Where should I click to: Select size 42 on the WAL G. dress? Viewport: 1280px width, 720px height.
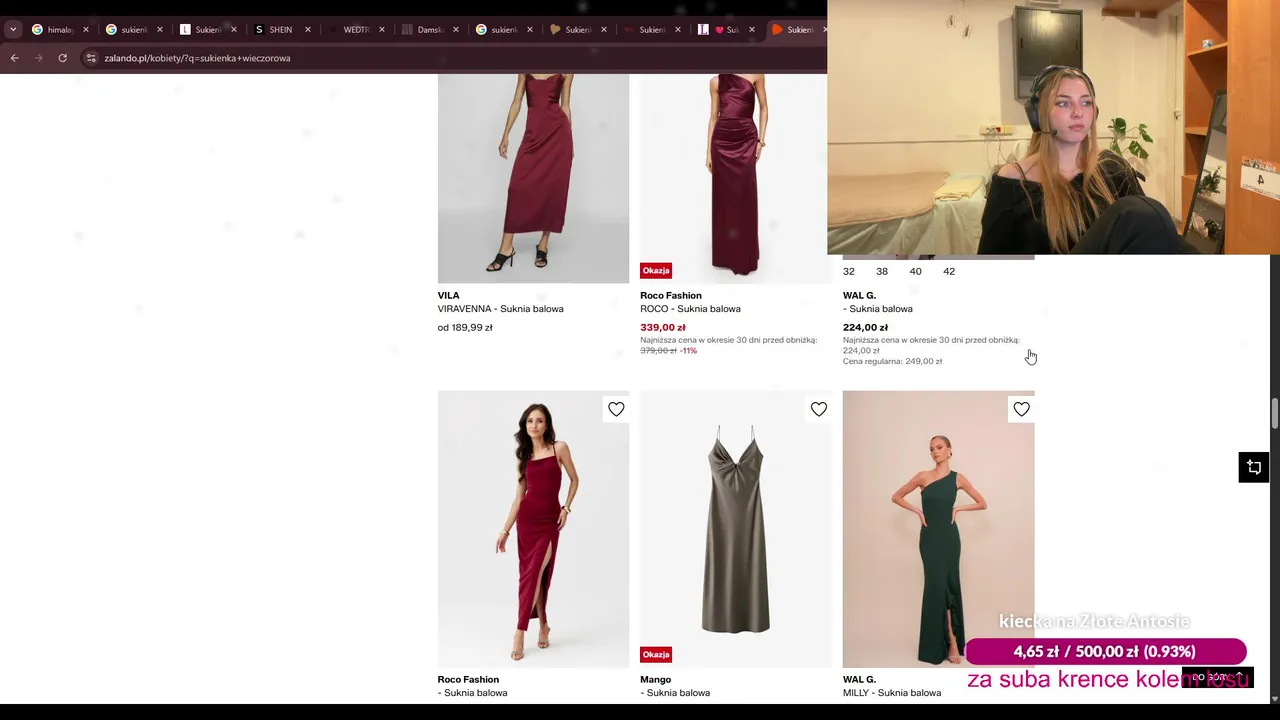coord(949,272)
